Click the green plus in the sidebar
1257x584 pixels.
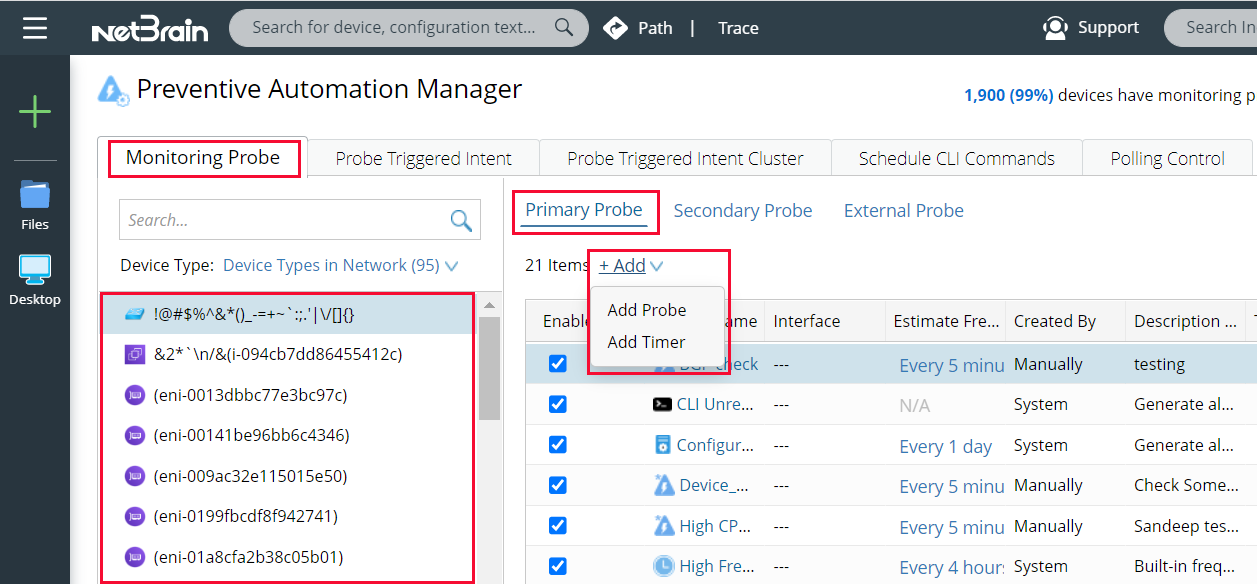(x=35, y=111)
